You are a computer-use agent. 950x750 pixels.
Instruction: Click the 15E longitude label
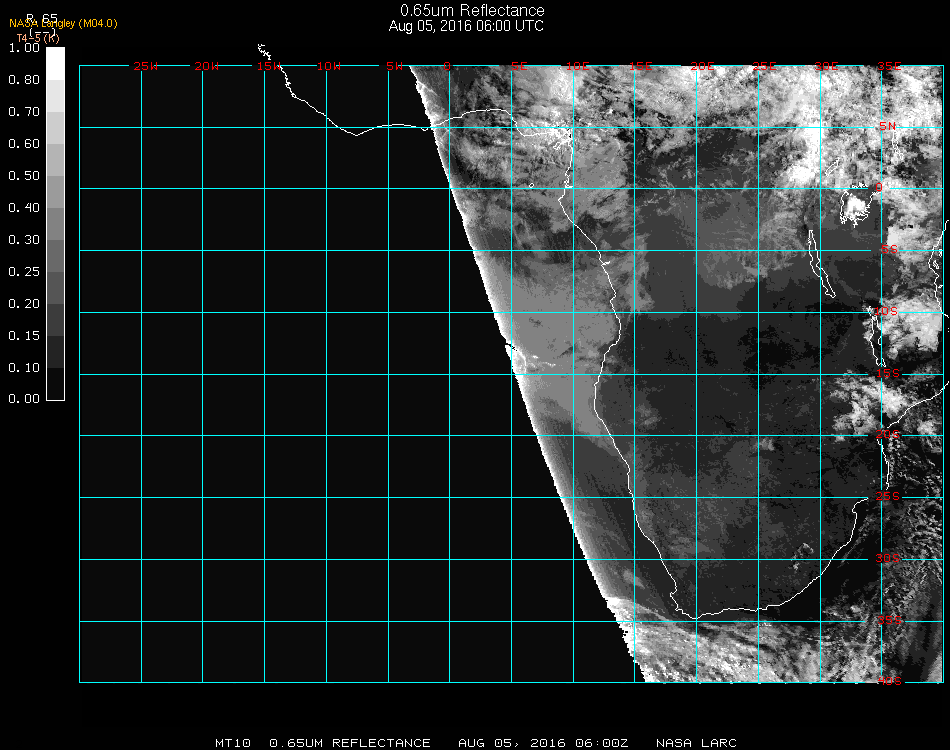(641, 67)
